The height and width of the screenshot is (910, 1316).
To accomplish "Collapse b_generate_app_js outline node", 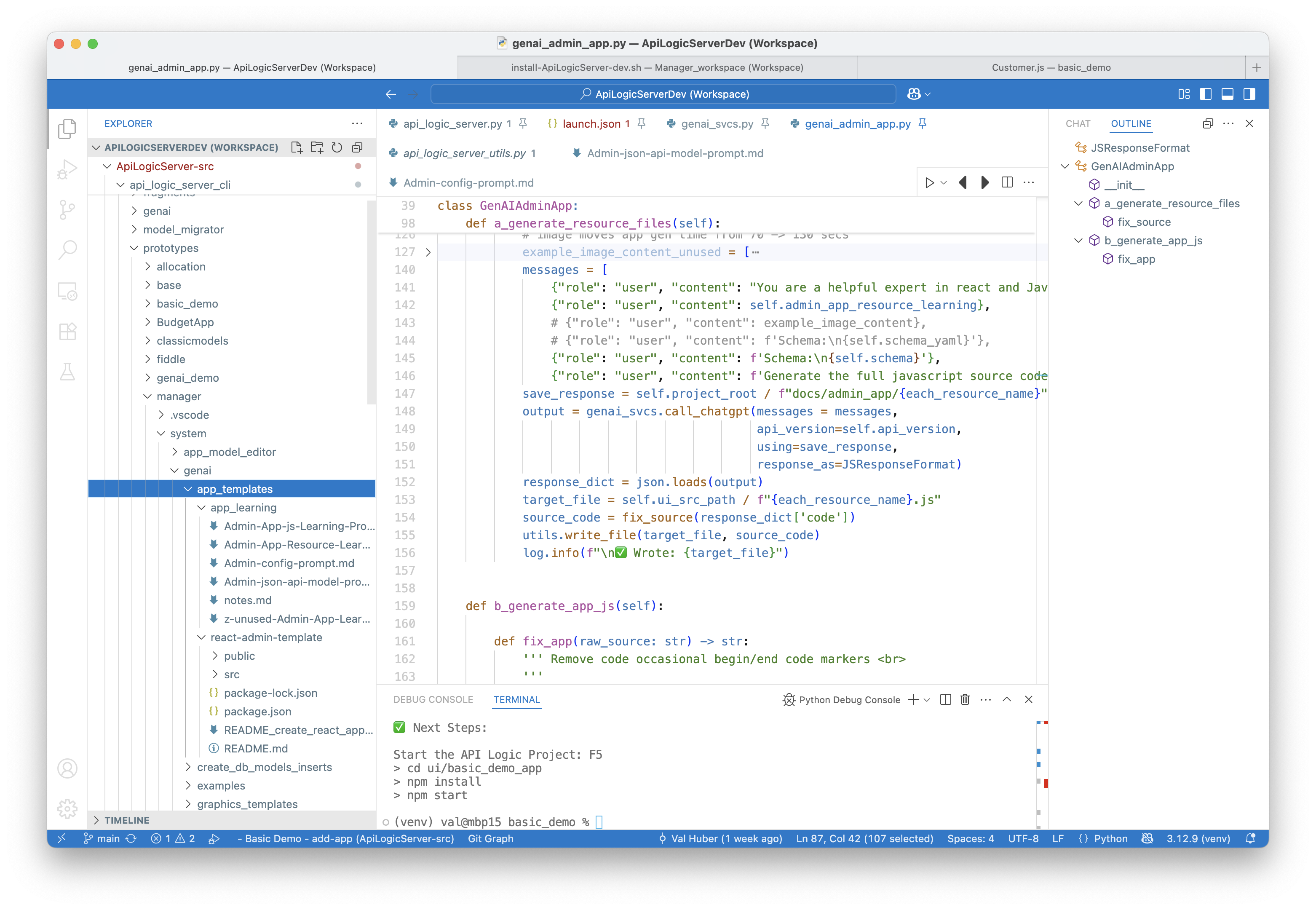I will click(x=1078, y=241).
